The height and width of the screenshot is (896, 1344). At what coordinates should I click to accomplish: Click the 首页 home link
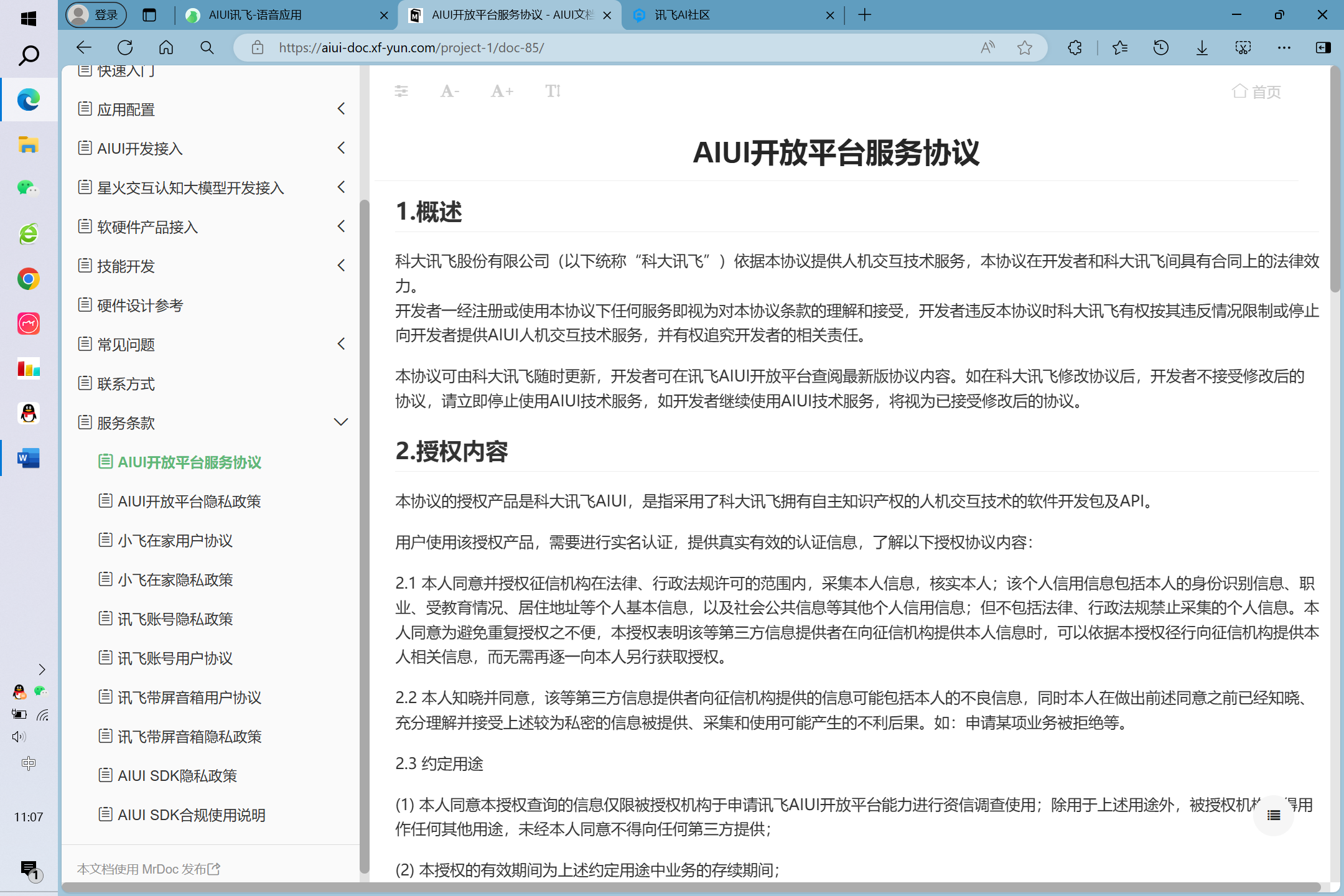click(x=1256, y=91)
